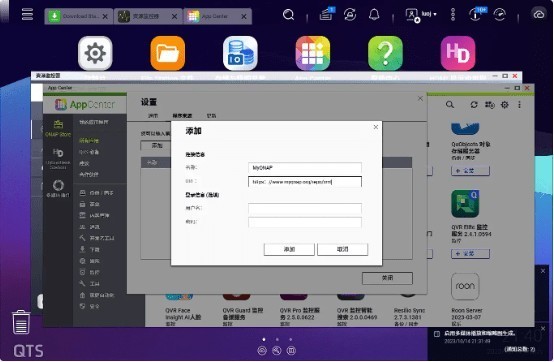Open the App Center settings gear icon

click(505, 105)
